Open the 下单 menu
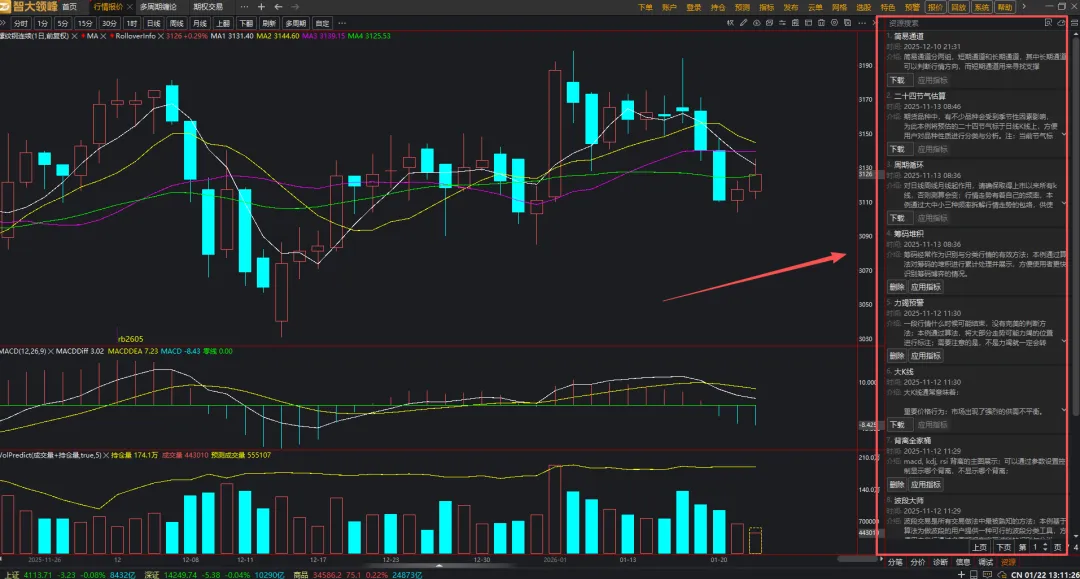Screen dimensions: 1080x579 click(x=645, y=8)
